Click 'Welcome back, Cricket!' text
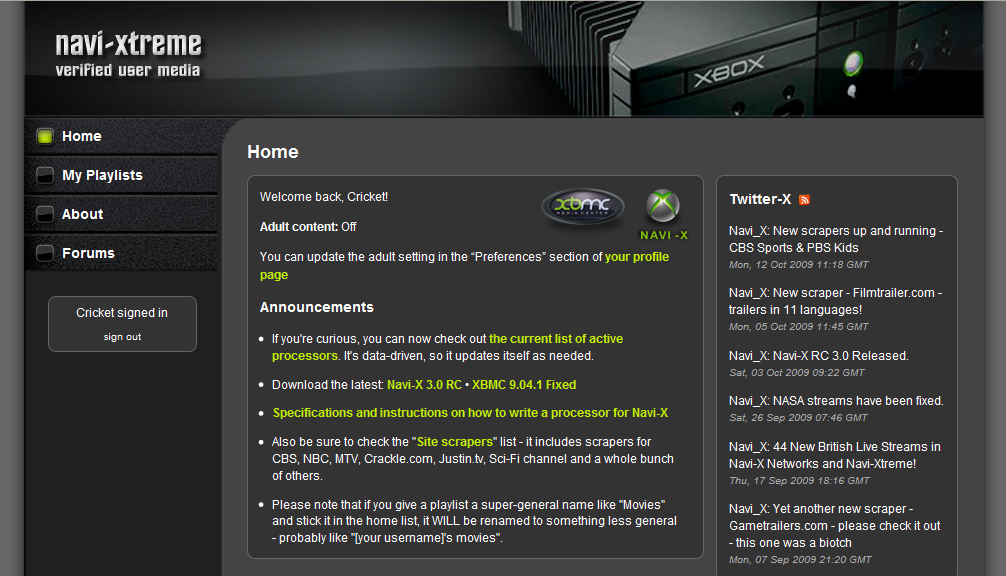This screenshot has height=576, width=1006. 324,197
